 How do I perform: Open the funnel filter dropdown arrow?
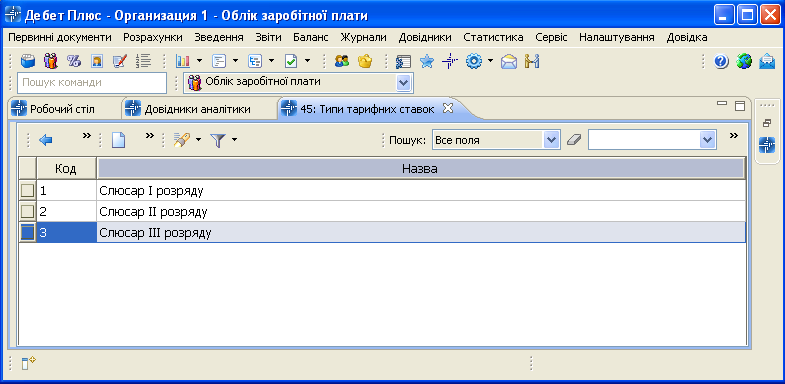234,140
